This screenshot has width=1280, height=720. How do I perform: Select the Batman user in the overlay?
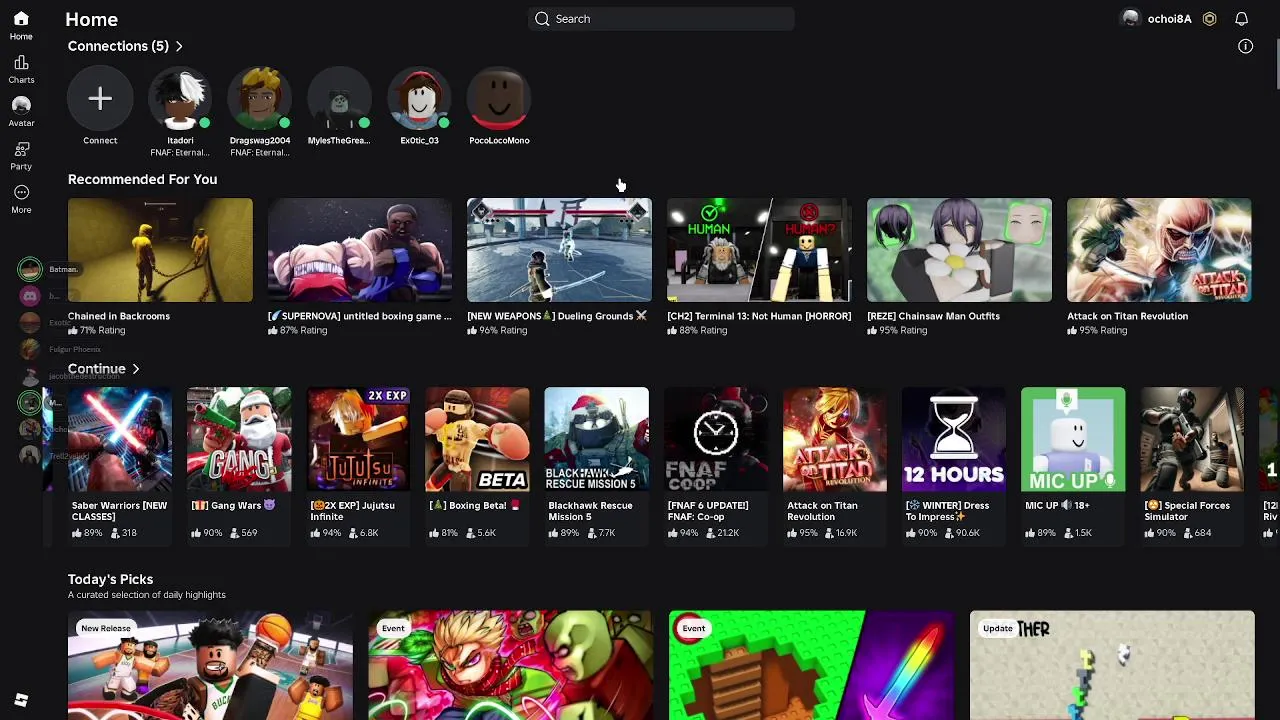coord(30,269)
